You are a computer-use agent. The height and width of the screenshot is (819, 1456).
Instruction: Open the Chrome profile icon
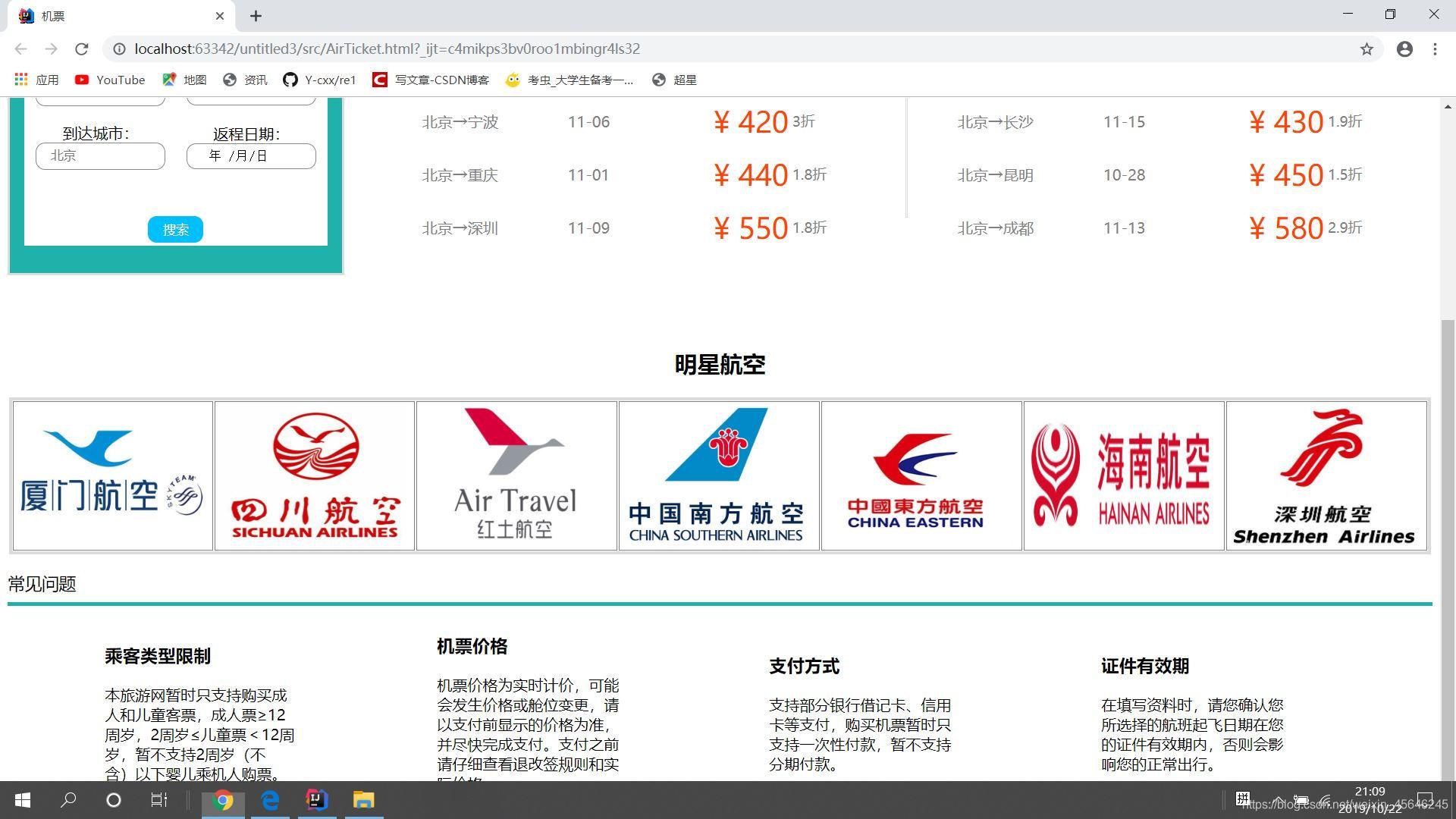(x=1404, y=49)
